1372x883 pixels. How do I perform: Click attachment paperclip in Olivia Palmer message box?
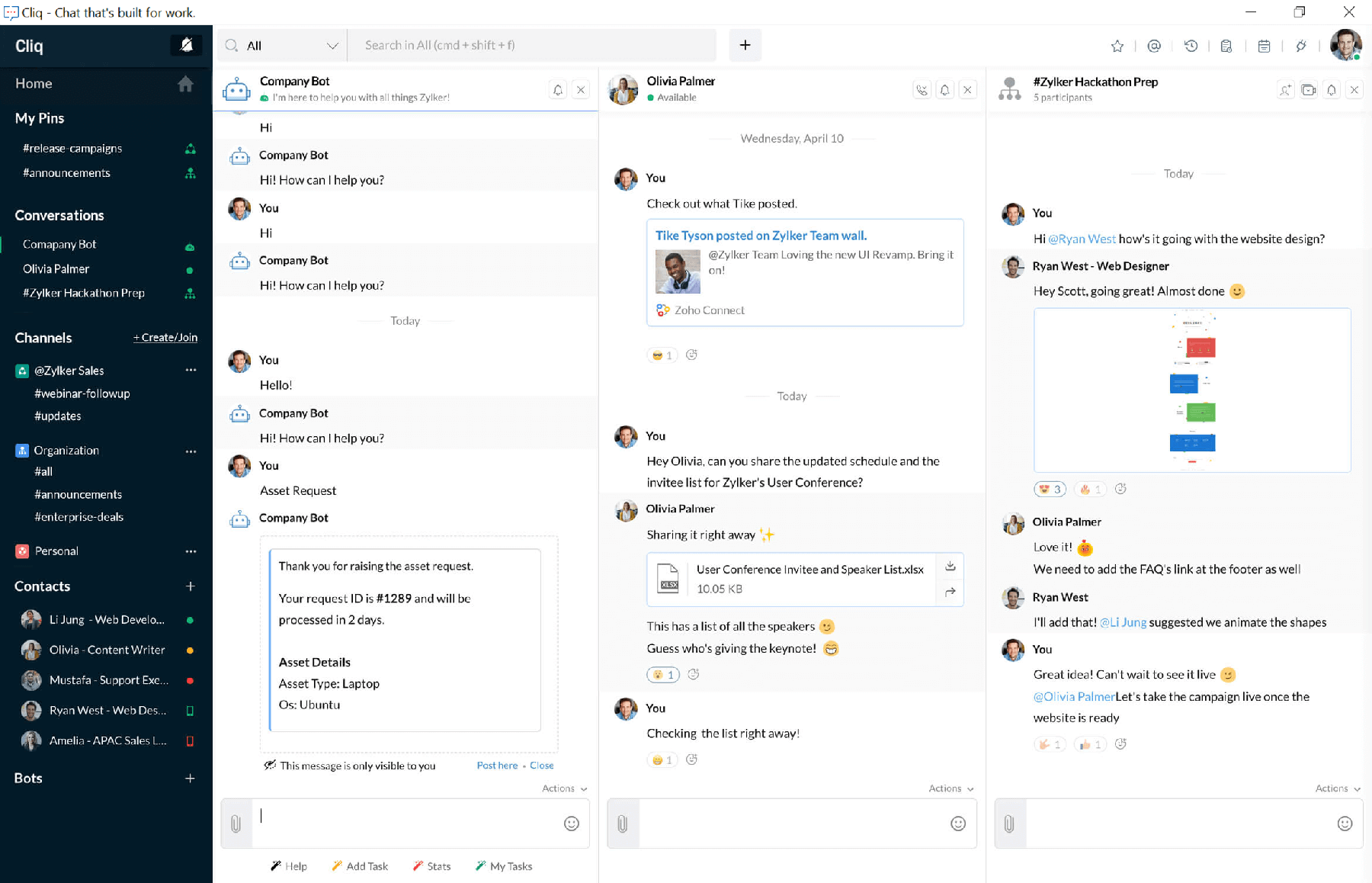coord(623,824)
